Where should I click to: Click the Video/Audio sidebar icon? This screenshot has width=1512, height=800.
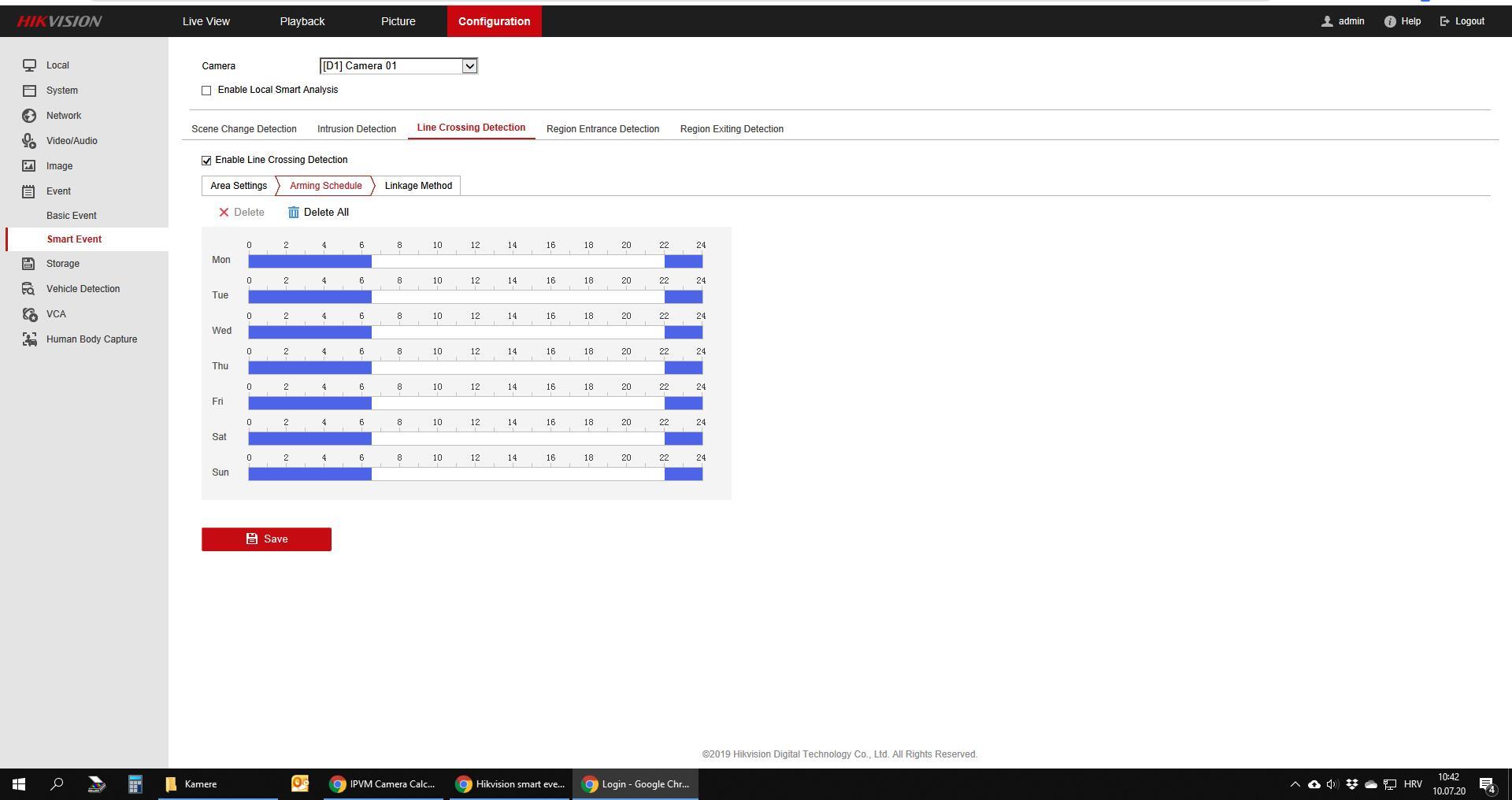tap(29, 141)
